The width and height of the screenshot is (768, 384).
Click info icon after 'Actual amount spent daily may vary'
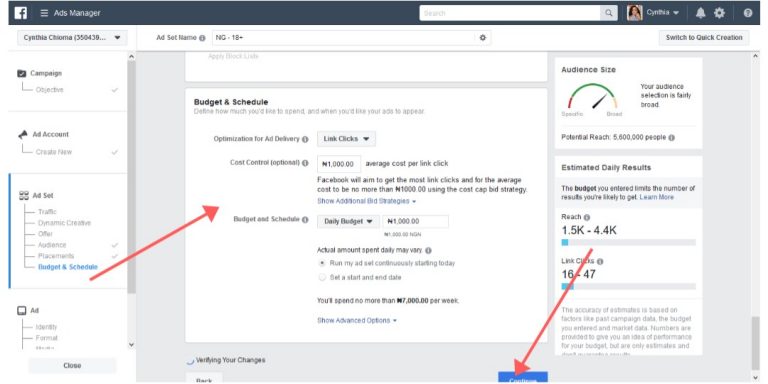coord(429,250)
